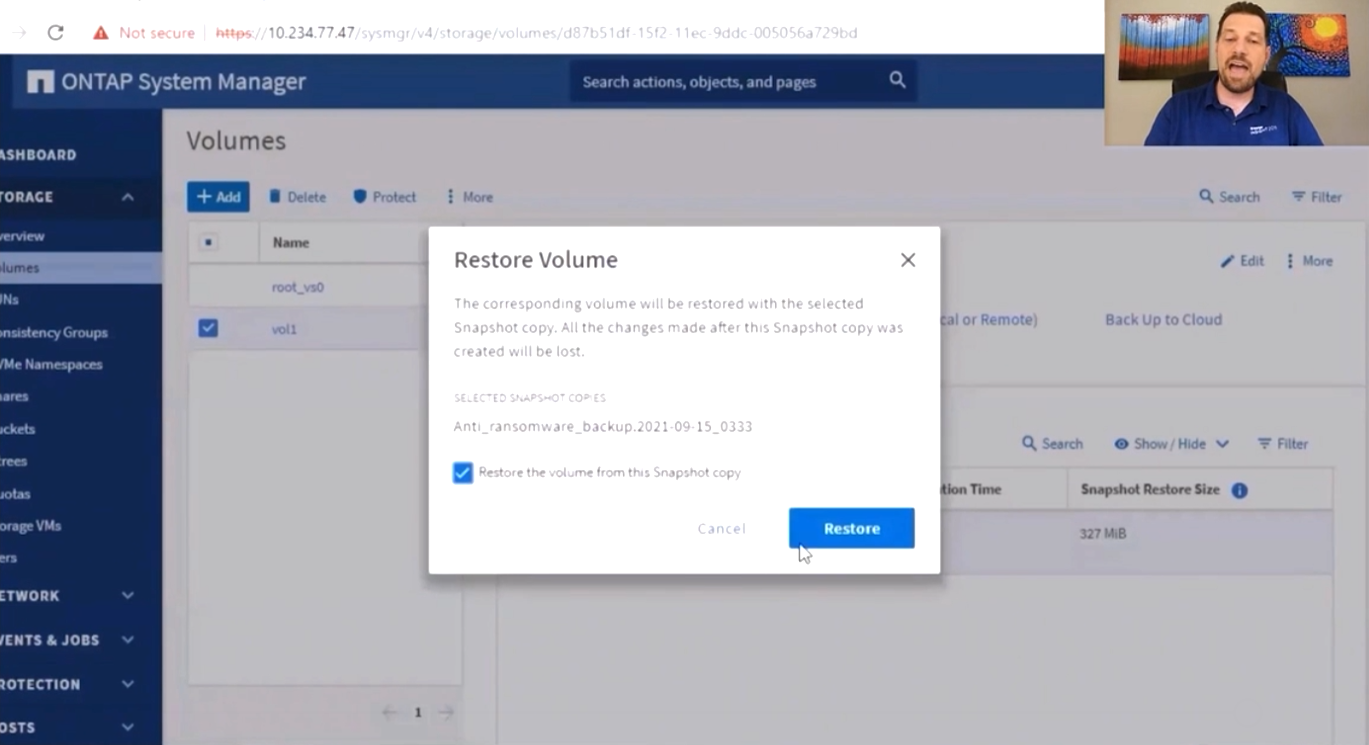
Task: Open the Show / Hide dropdown
Action: click(1171, 444)
